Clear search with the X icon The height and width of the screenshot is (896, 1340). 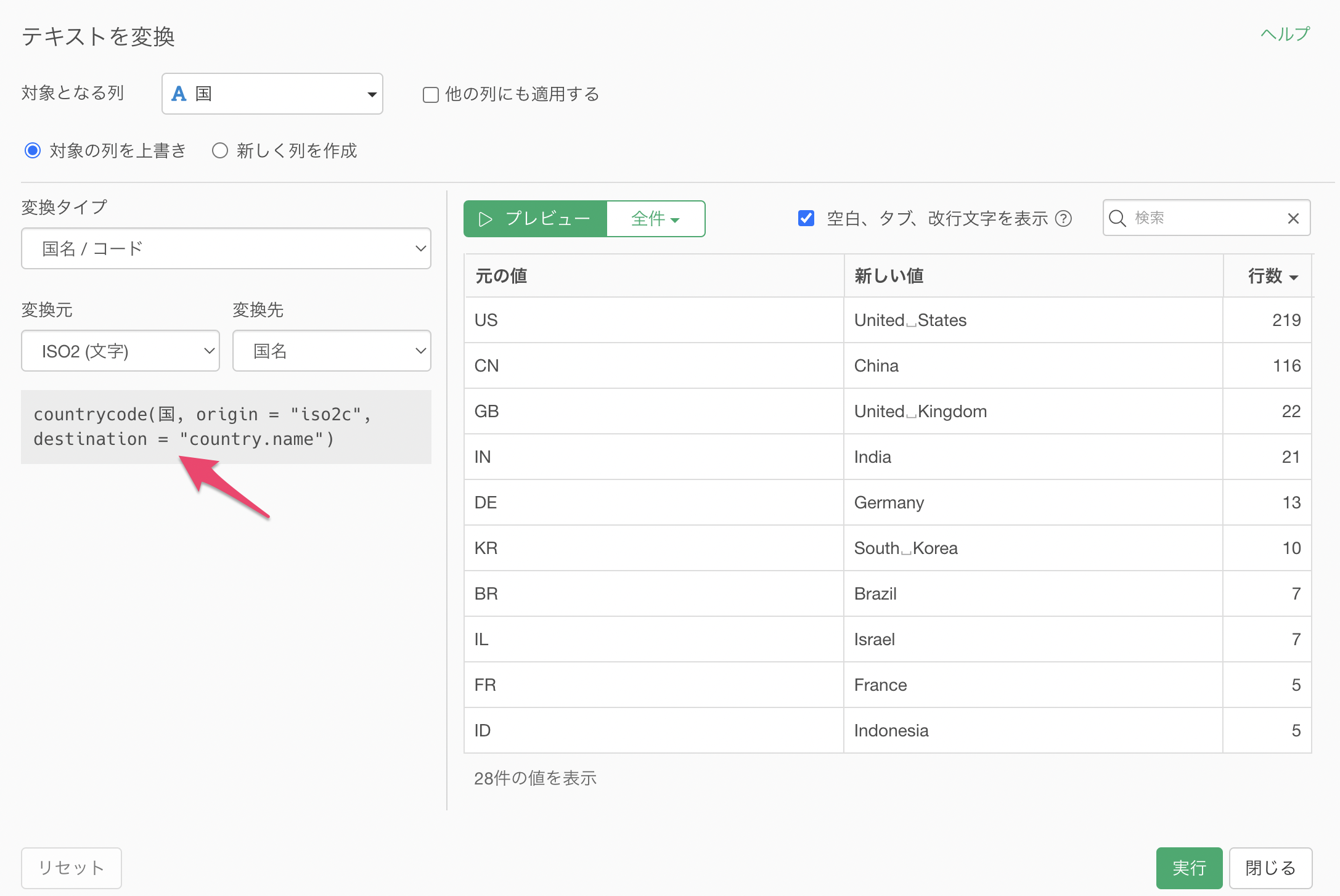point(1293,218)
